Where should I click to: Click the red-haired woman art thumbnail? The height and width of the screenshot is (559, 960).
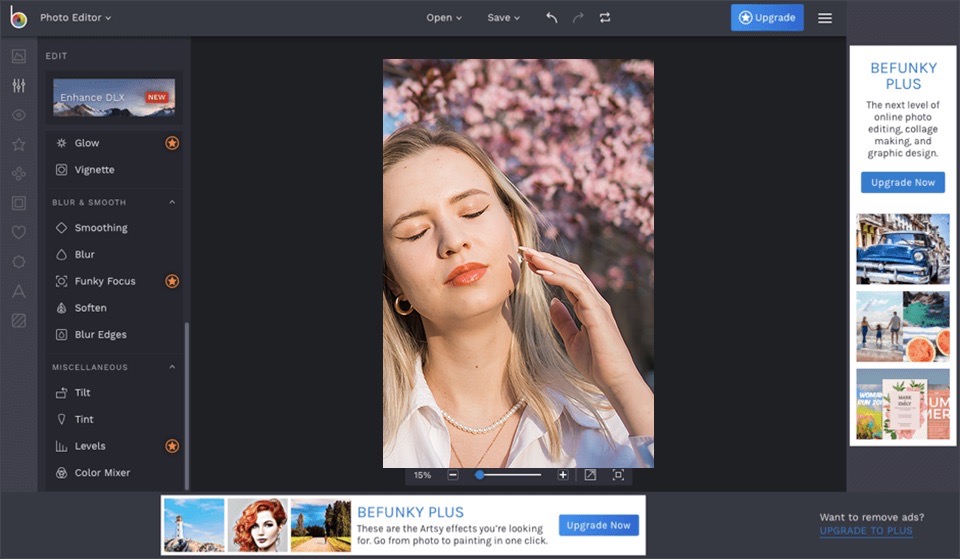pos(258,525)
